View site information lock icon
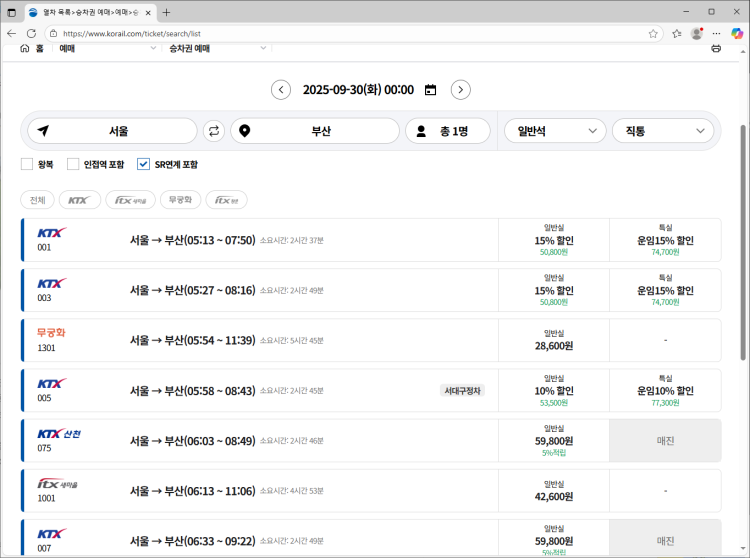This screenshot has height=558, width=750. click(x=54, y=33)
